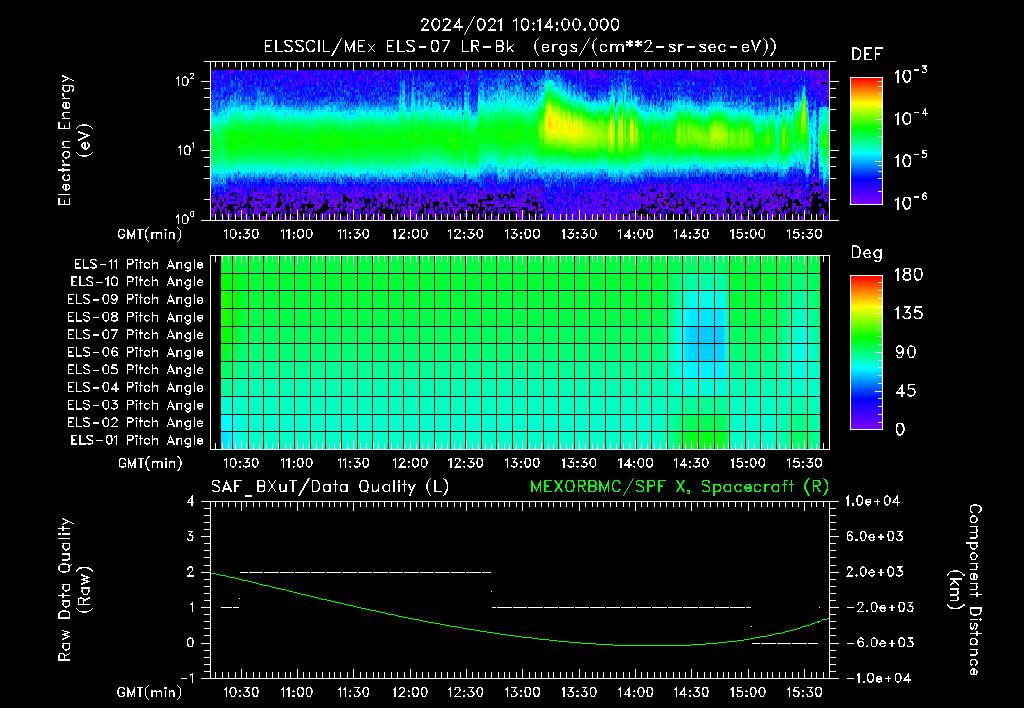Click the pitch angle grid panel

(x=520, y=353)
